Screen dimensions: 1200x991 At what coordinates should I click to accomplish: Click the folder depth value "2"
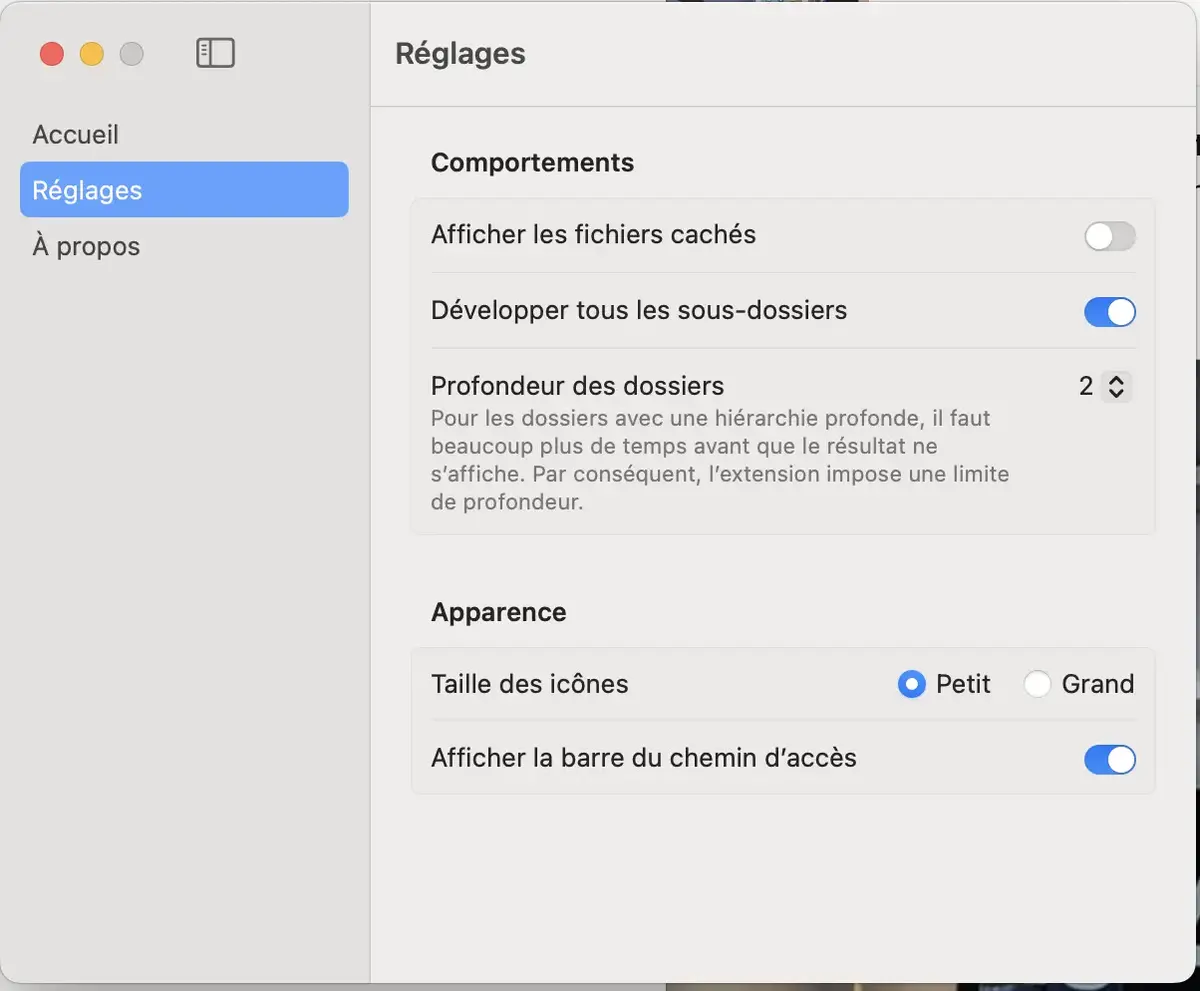click(1088, 386)
